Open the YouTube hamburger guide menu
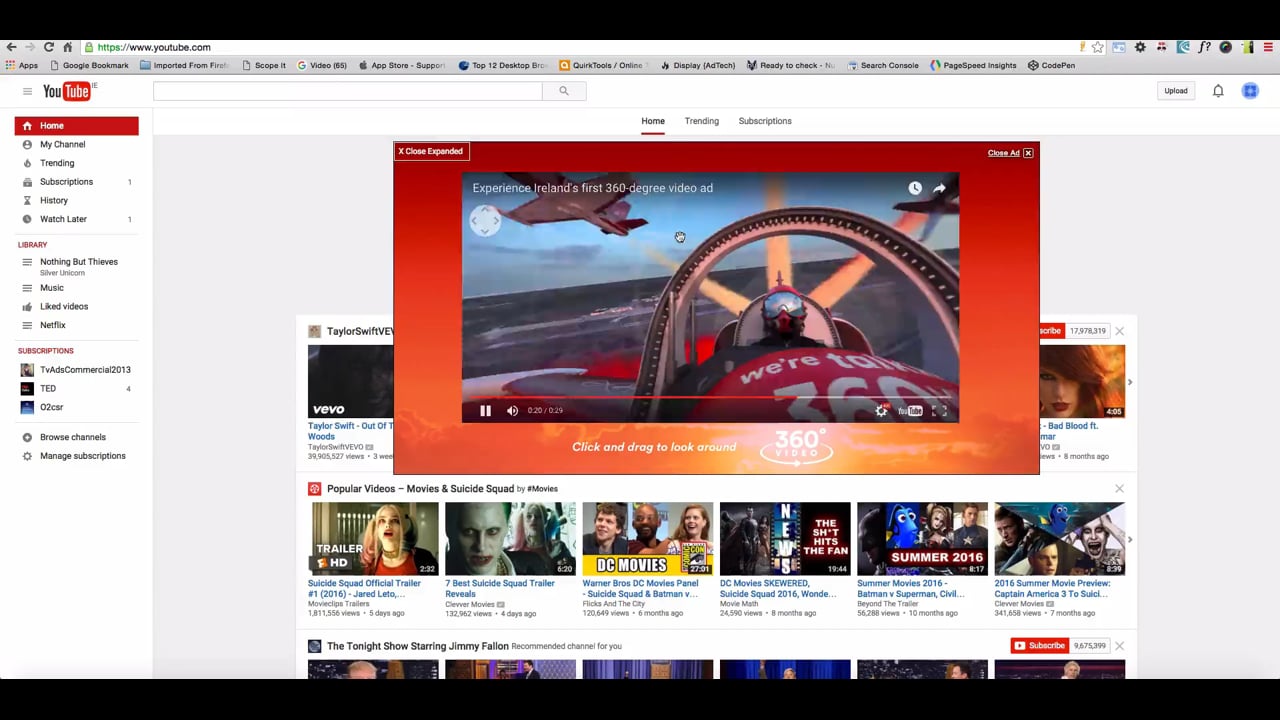The height and width of the screenshot is (720, 1280). click(x=27, y=91)
